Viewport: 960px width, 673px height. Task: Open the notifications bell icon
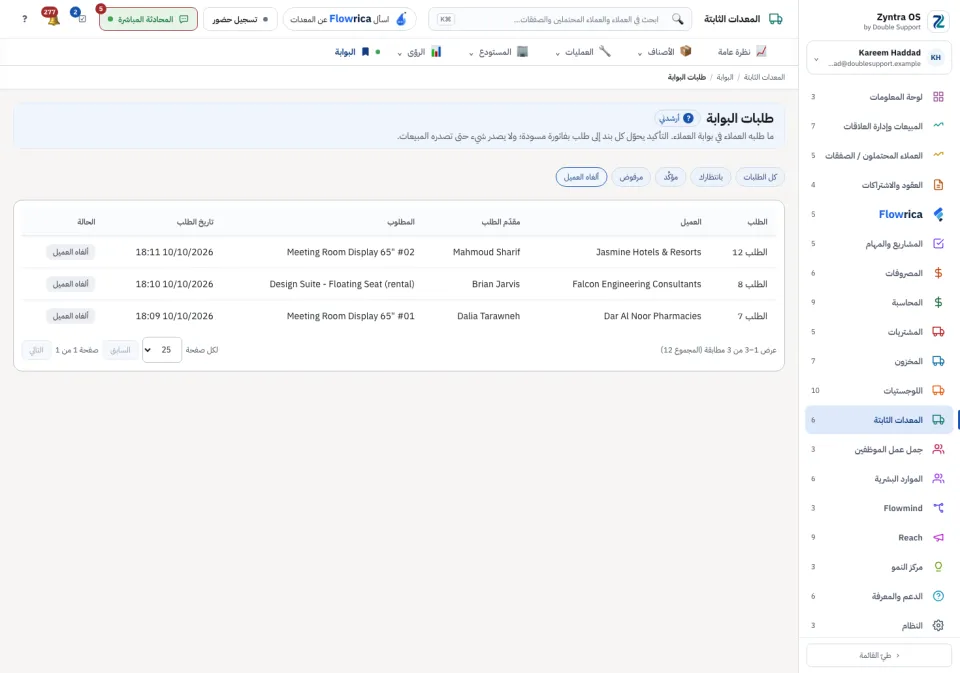tap(52, 18)
